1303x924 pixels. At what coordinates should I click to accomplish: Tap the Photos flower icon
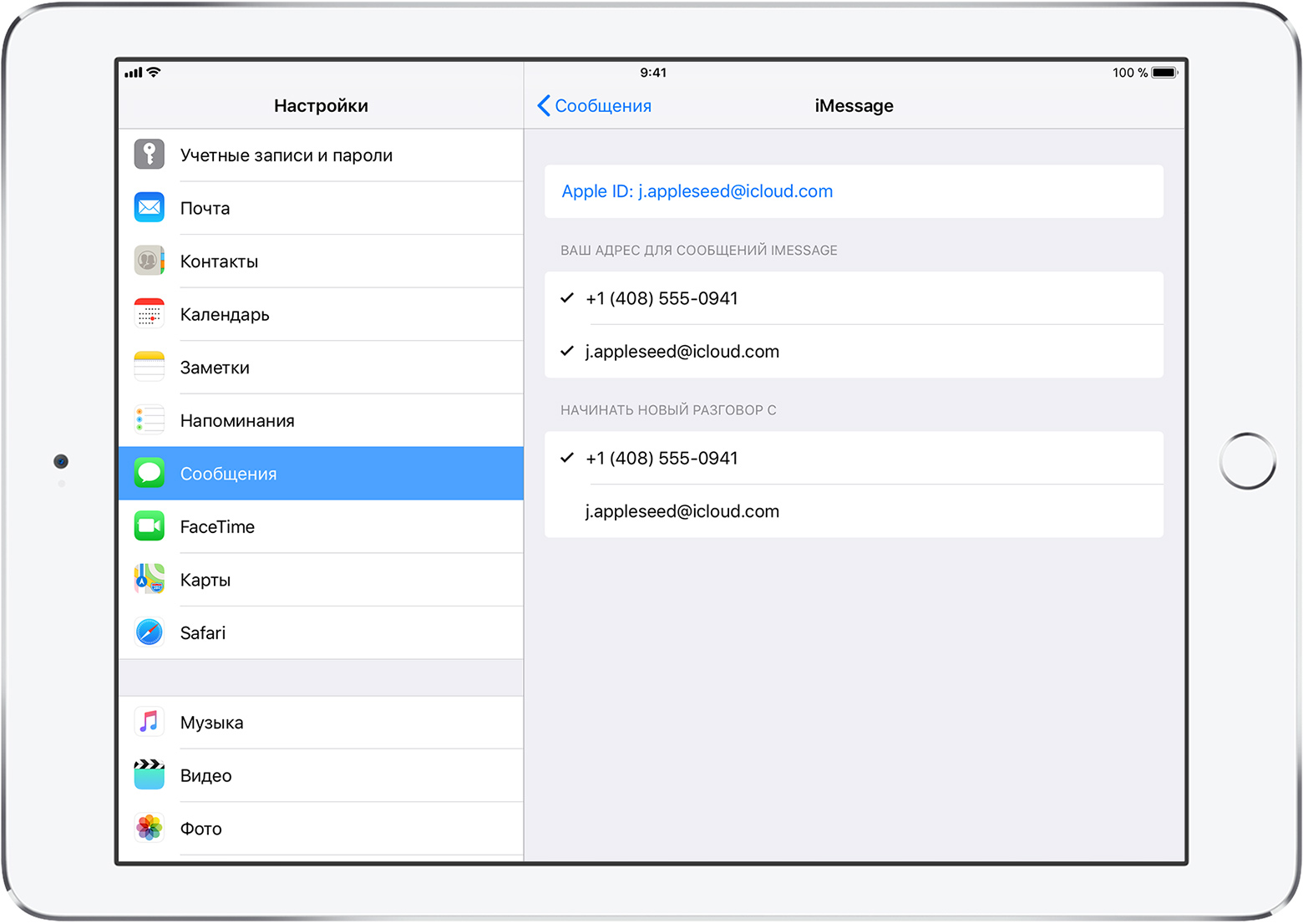tap(150, 828)
